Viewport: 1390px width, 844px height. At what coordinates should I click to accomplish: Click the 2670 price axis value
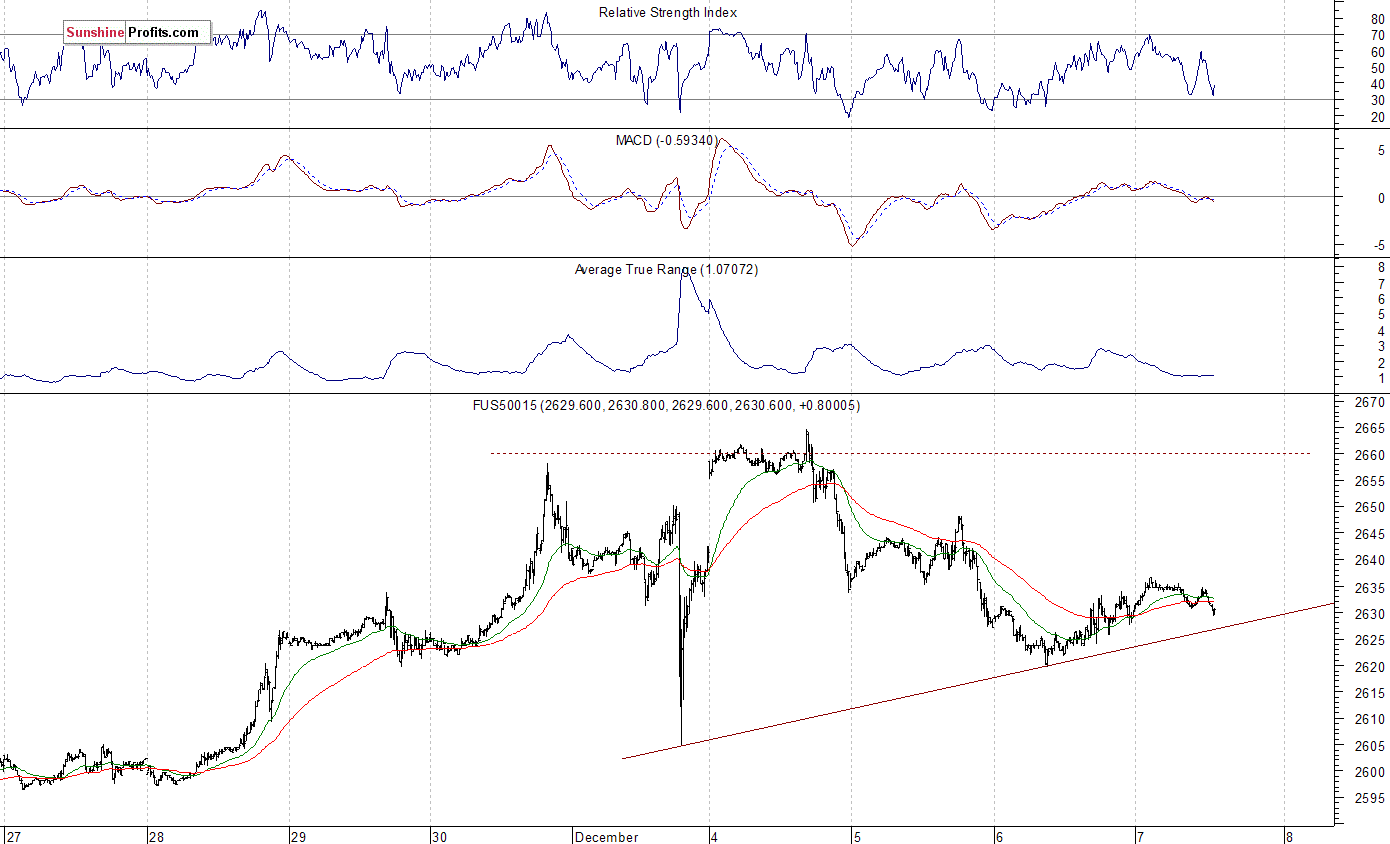[x=1371, y=403]
